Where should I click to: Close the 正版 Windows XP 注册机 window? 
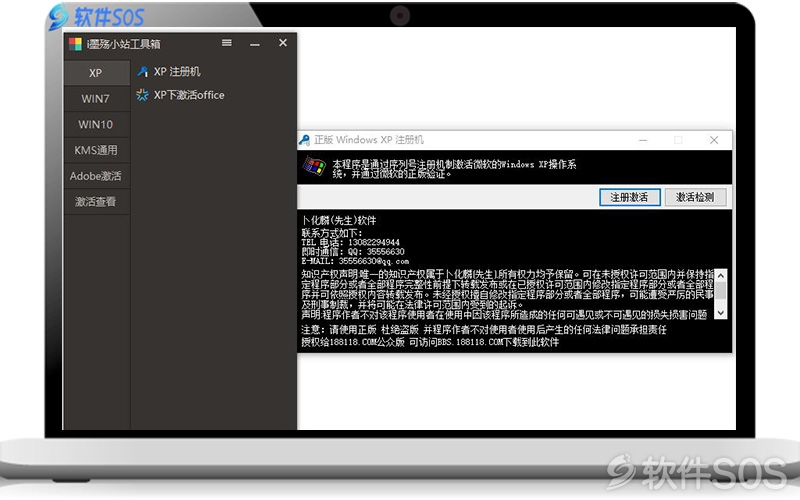click(x=714, y=140)
